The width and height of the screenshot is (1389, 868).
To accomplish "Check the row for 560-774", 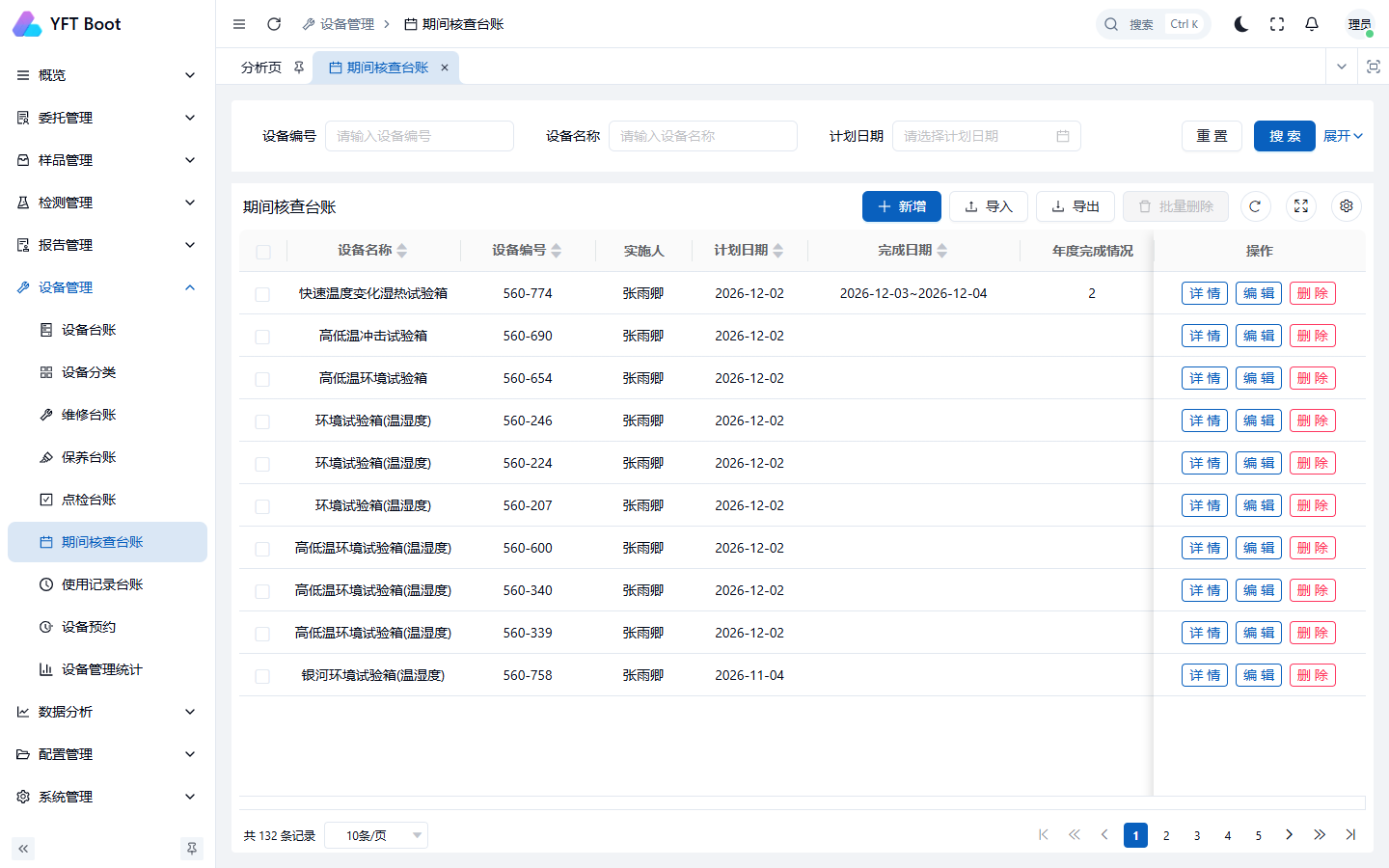I will point(262,294).
